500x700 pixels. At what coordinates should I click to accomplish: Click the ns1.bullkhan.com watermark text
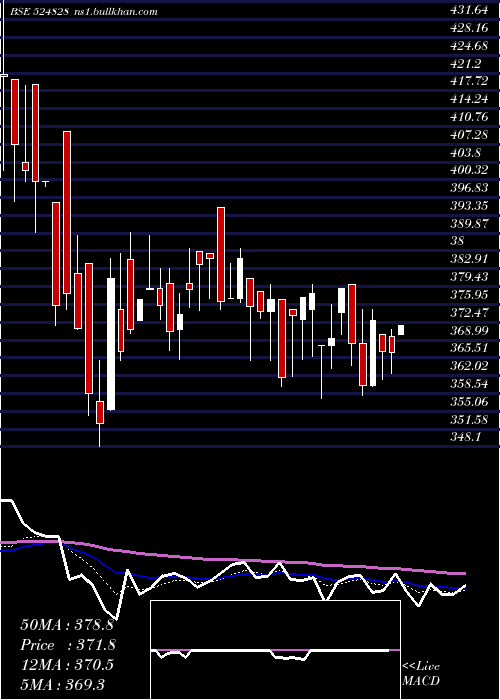coord(115,12)
